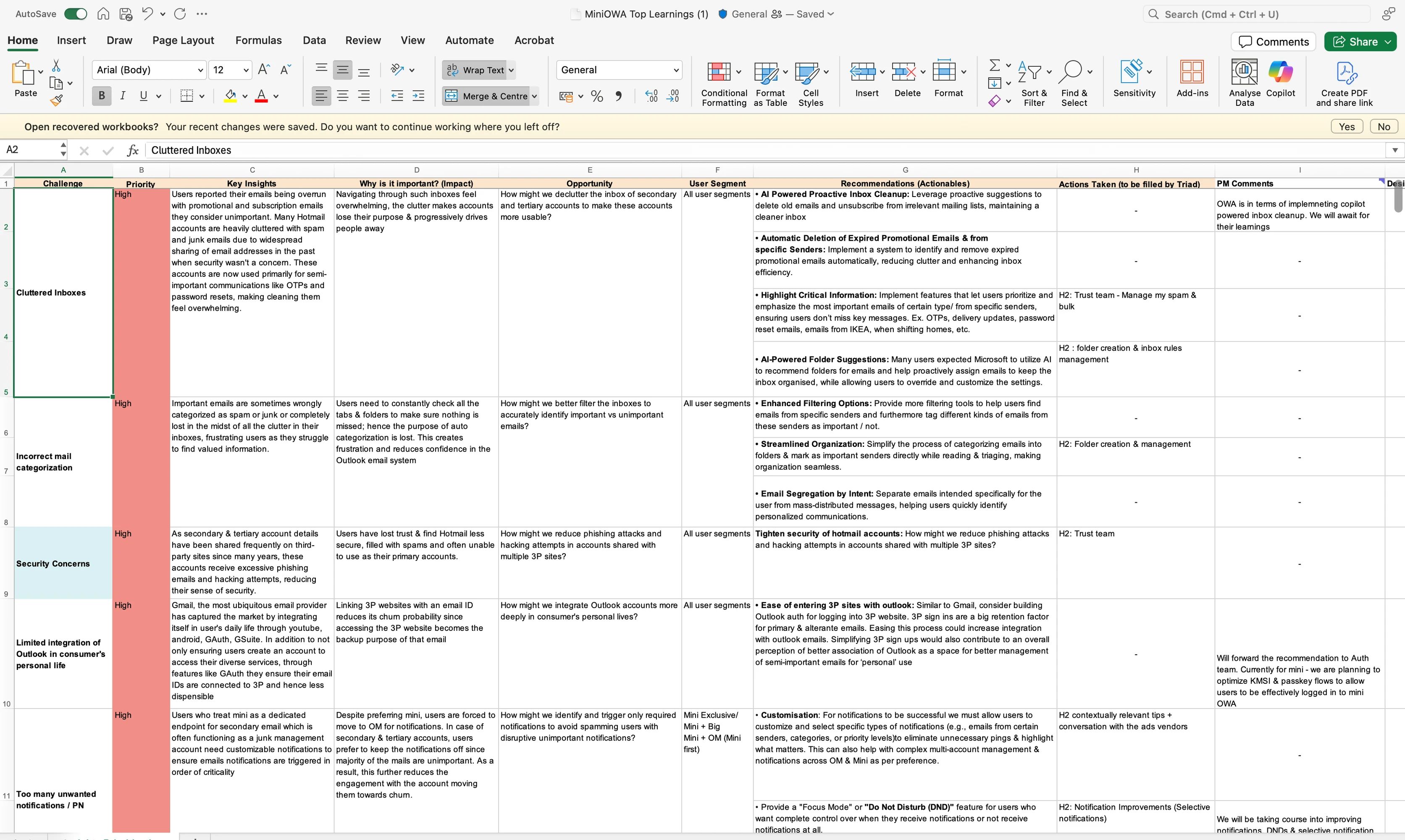Open the Data ribbon tab
The height and width of the screenshot is (840, 1405).
(314, 40)
